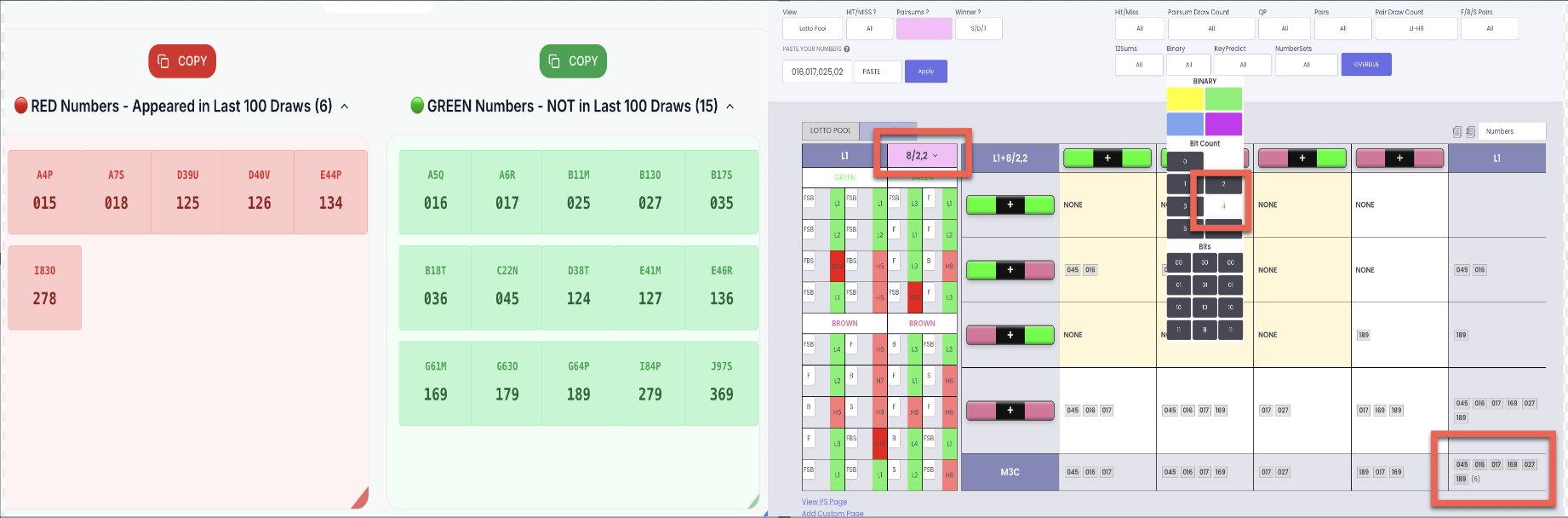Click the plus on the pink-green bar in the header row
1568x518 pixels.
click(x=1302, y=158)
